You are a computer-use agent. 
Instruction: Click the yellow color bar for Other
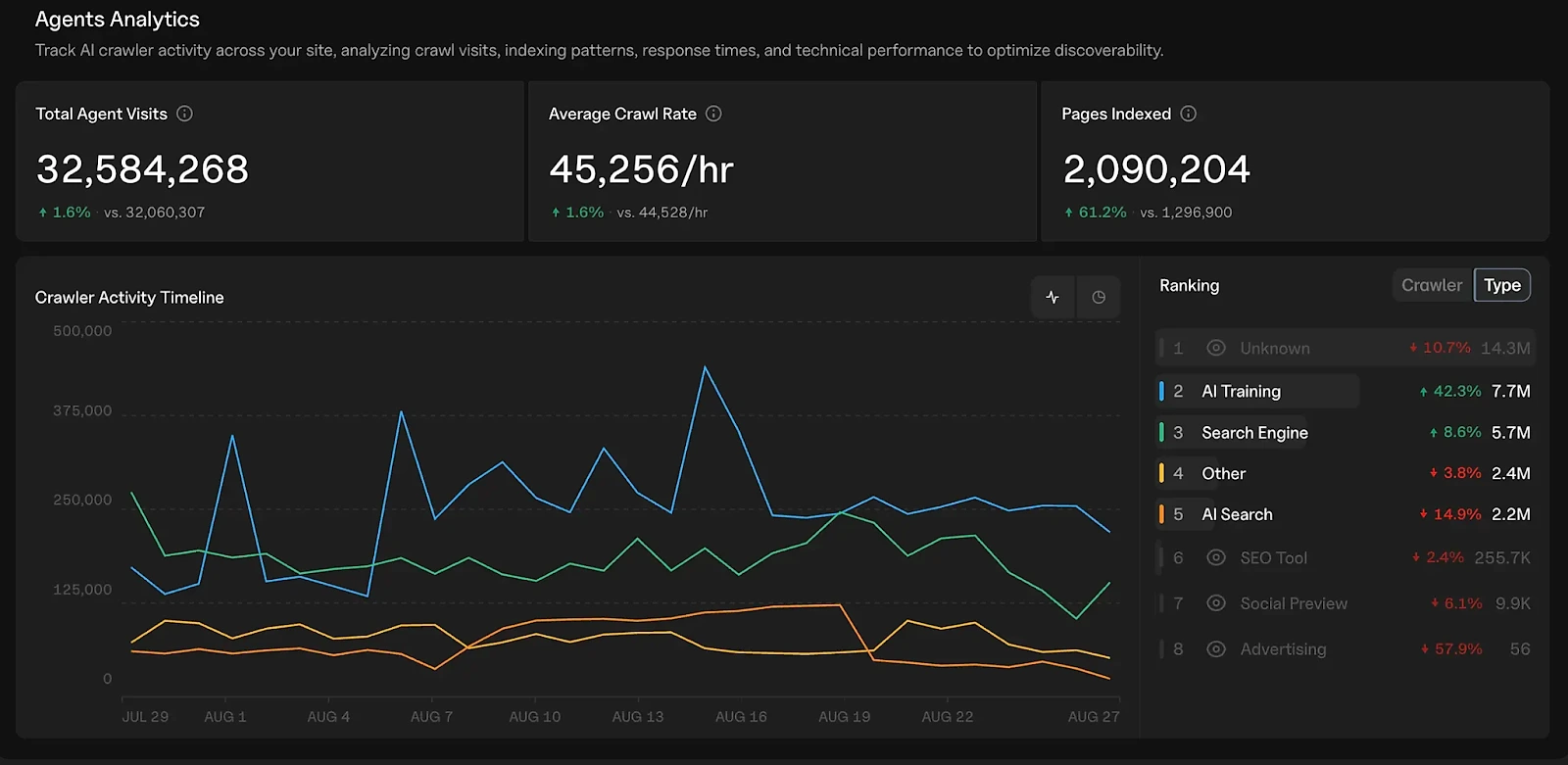click(x=1161, y=473)
